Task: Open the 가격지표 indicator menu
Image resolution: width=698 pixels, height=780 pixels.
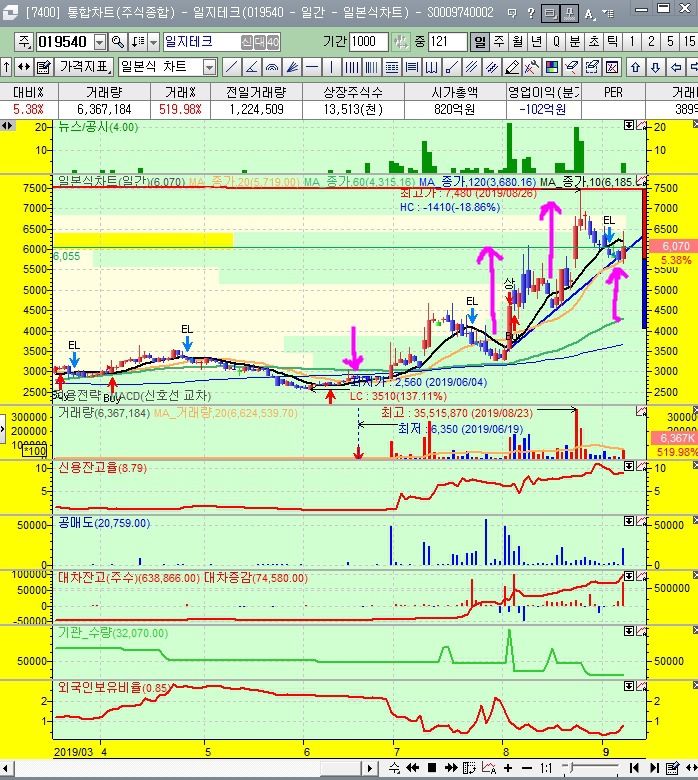Action: click(84, 67)
